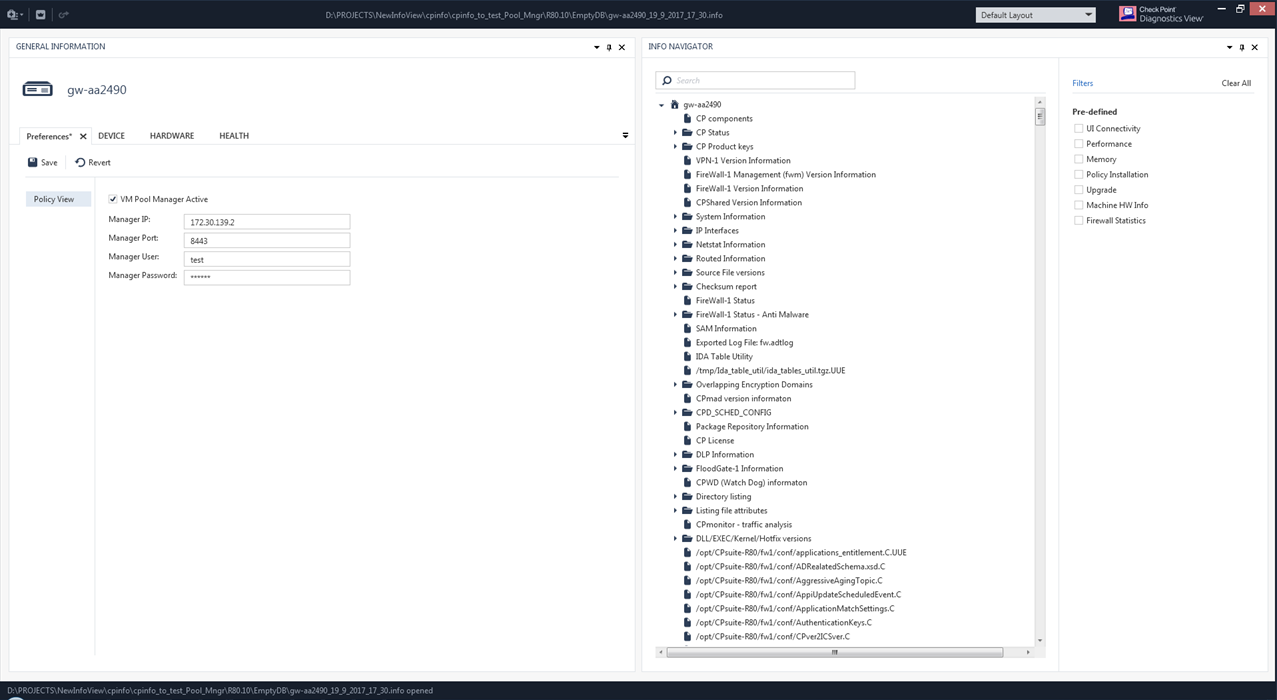
Task: Click the SAM Information file icon
Action: [x=687, y=329]
